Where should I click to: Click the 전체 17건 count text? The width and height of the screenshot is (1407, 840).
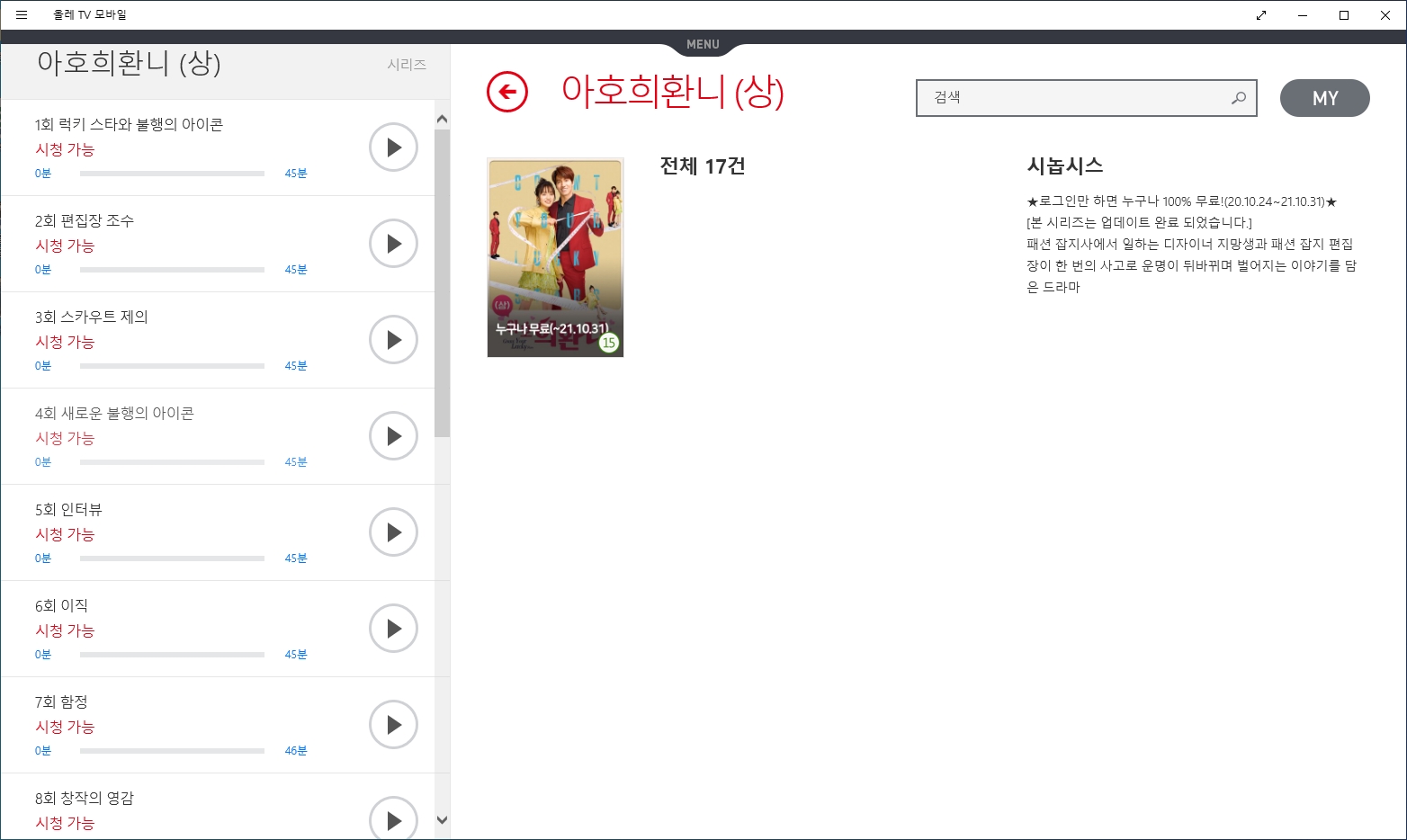703,166
